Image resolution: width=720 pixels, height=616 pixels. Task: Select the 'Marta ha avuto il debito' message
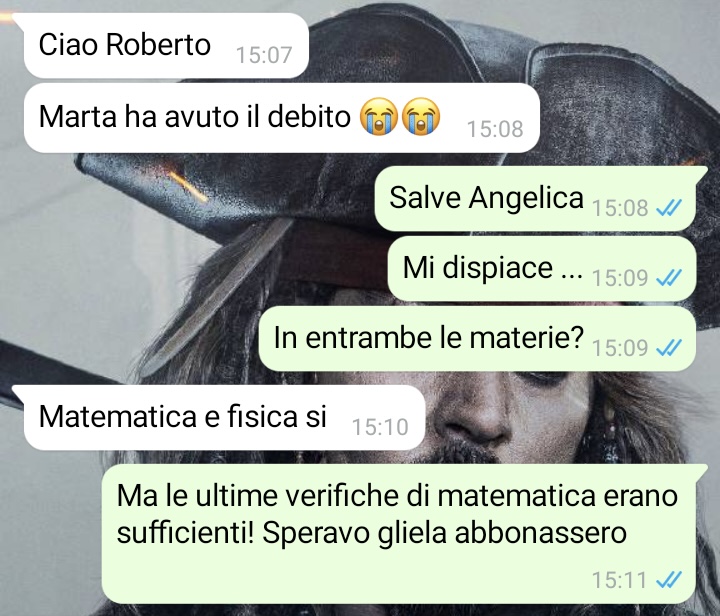pyautogui.click(x=281, y=118)
